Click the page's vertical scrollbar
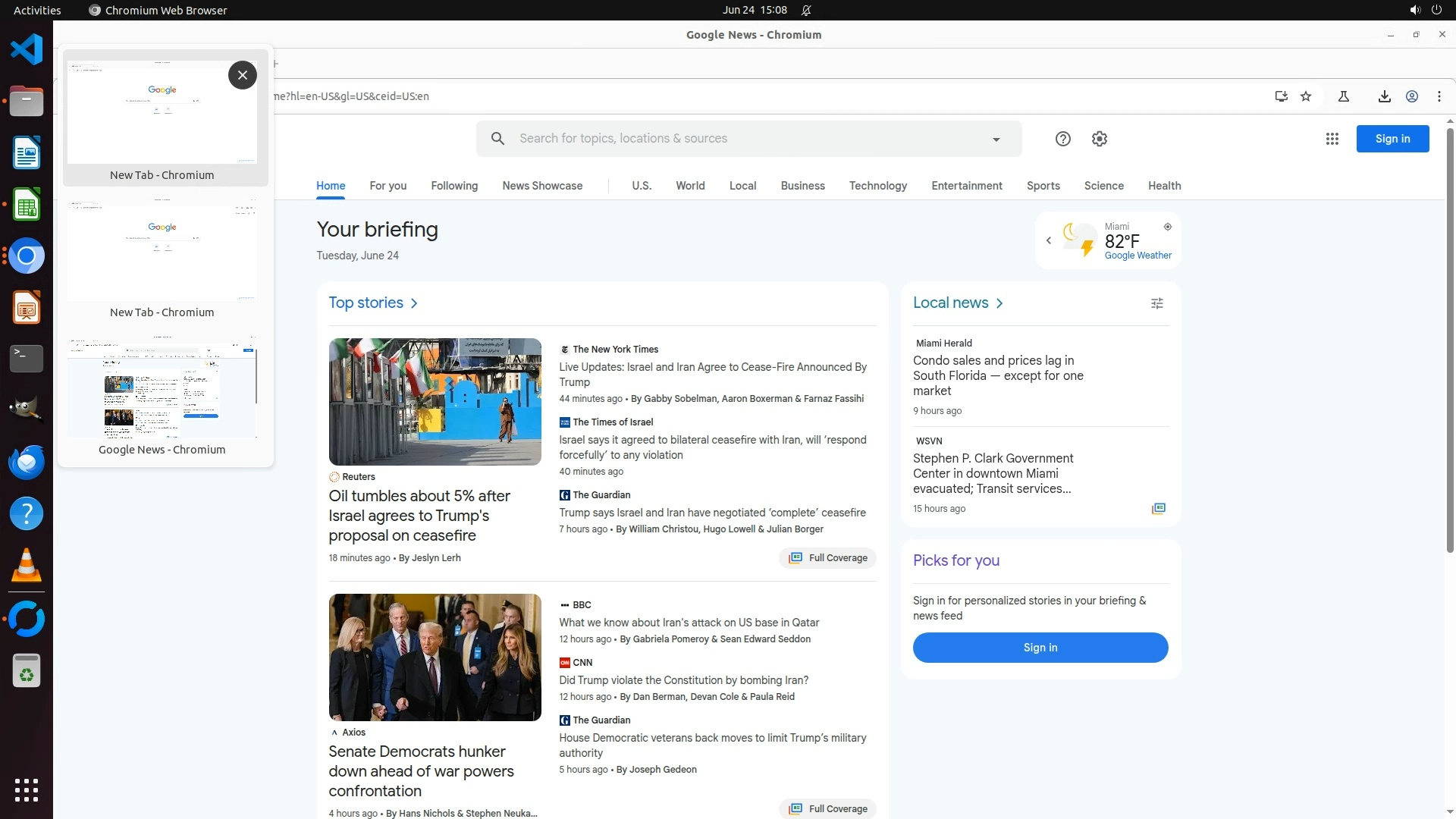Viewport: 1456px width, 819px height. 1450,341
